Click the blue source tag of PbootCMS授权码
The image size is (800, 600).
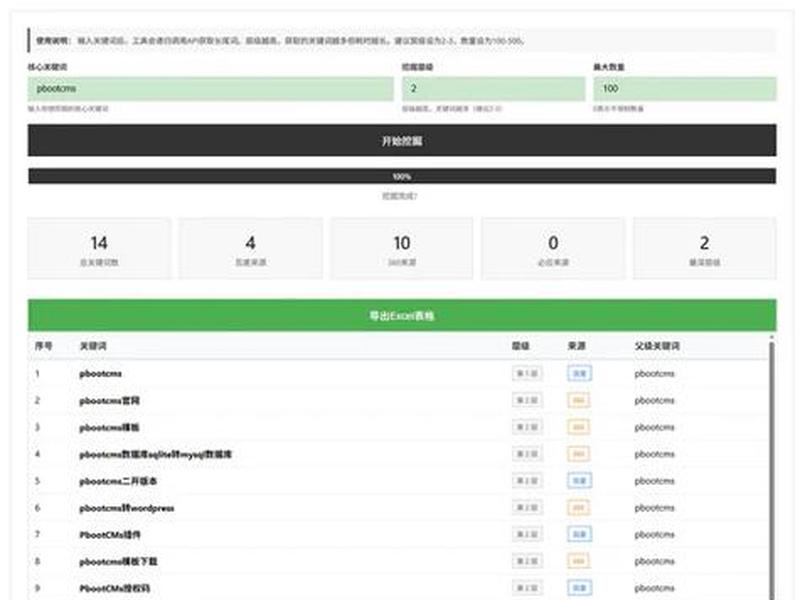579,588
